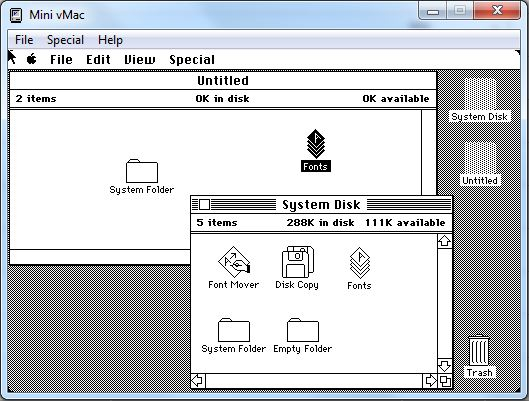The width and height of the screenshot is (529, 401).
Task: Select the Untitled disk desktop icon
Action: [480, 158]
